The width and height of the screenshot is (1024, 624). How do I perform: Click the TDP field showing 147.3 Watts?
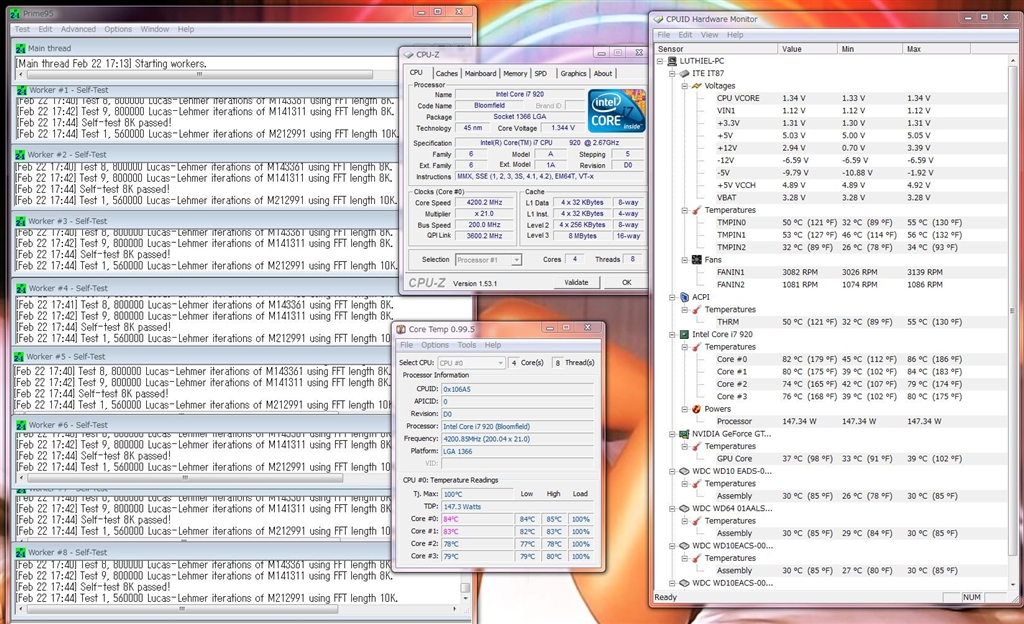coord(517,507)
